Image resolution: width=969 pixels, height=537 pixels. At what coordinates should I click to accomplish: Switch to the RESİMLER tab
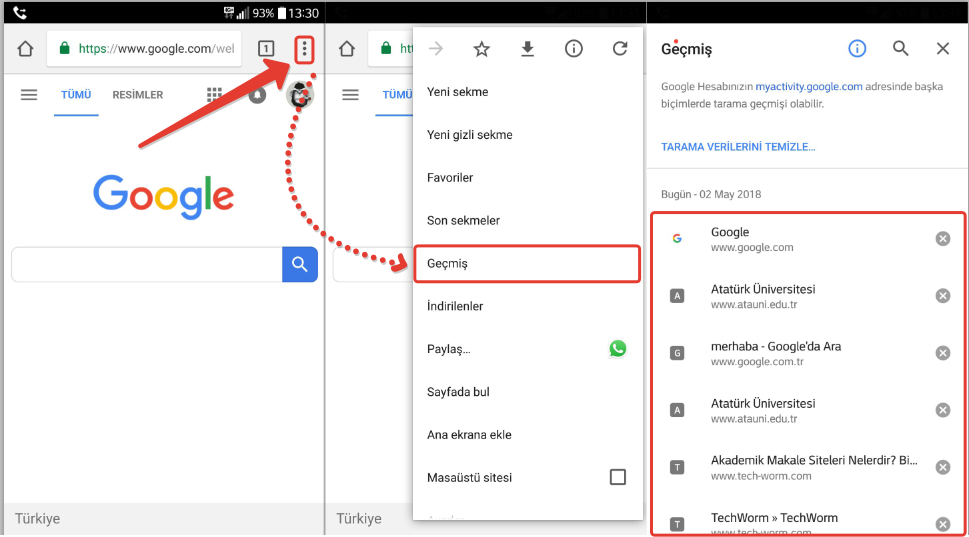click(138, 95)
